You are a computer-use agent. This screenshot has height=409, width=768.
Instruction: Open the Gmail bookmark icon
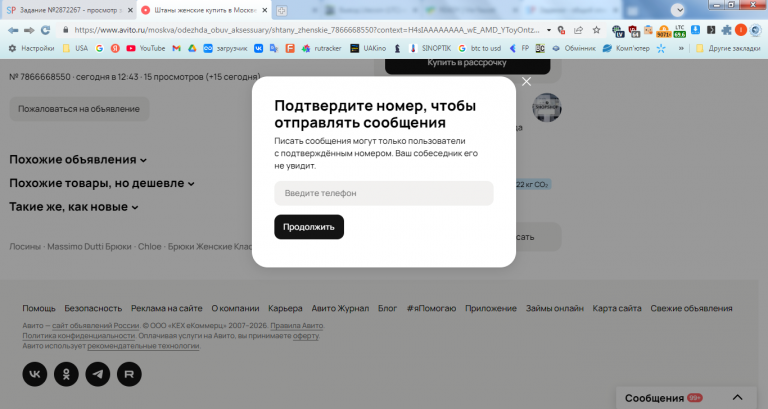pyautogui.click(x=176, y=48)
